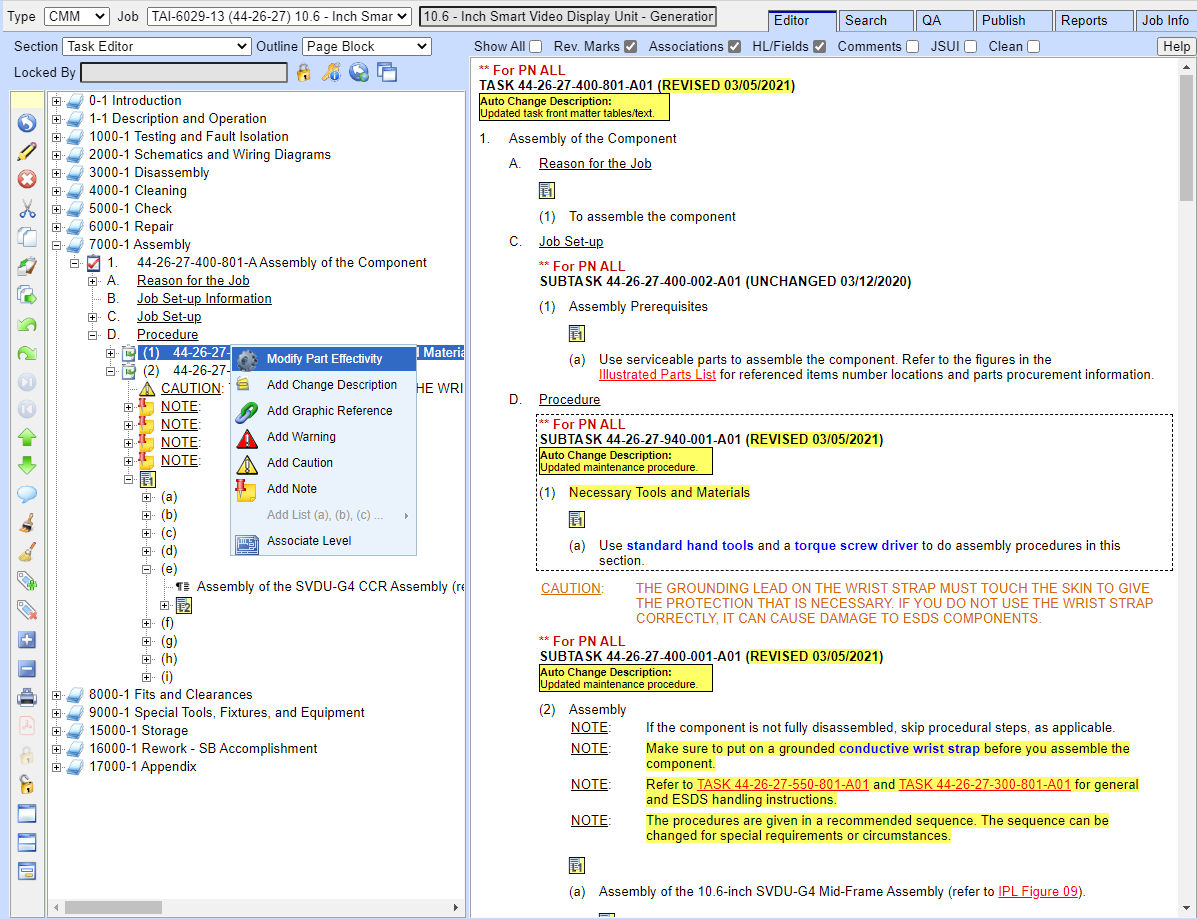Viewport: 1197px width, 919px height.
Task: Expand the (a) list item node
Action: (x=147, y=497)
